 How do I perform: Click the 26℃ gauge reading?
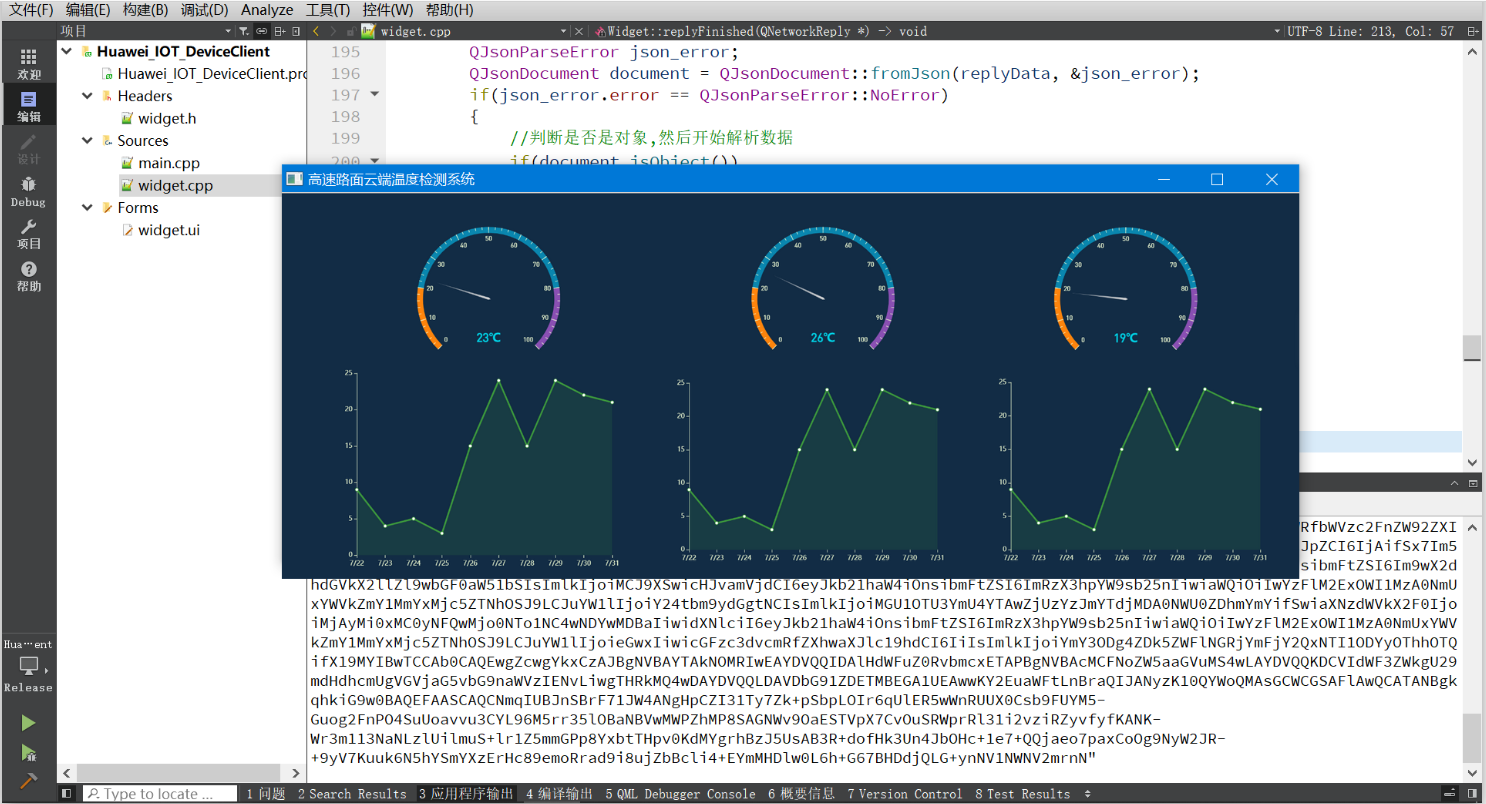click(x=823, y=338)
